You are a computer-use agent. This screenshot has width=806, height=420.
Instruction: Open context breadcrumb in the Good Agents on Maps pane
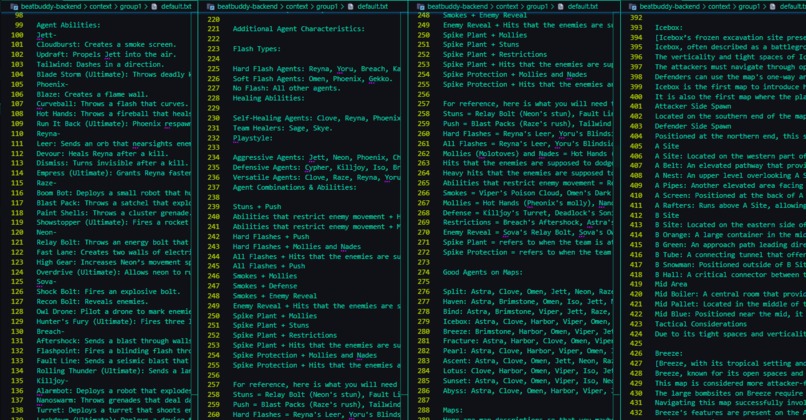coord(507,7)
